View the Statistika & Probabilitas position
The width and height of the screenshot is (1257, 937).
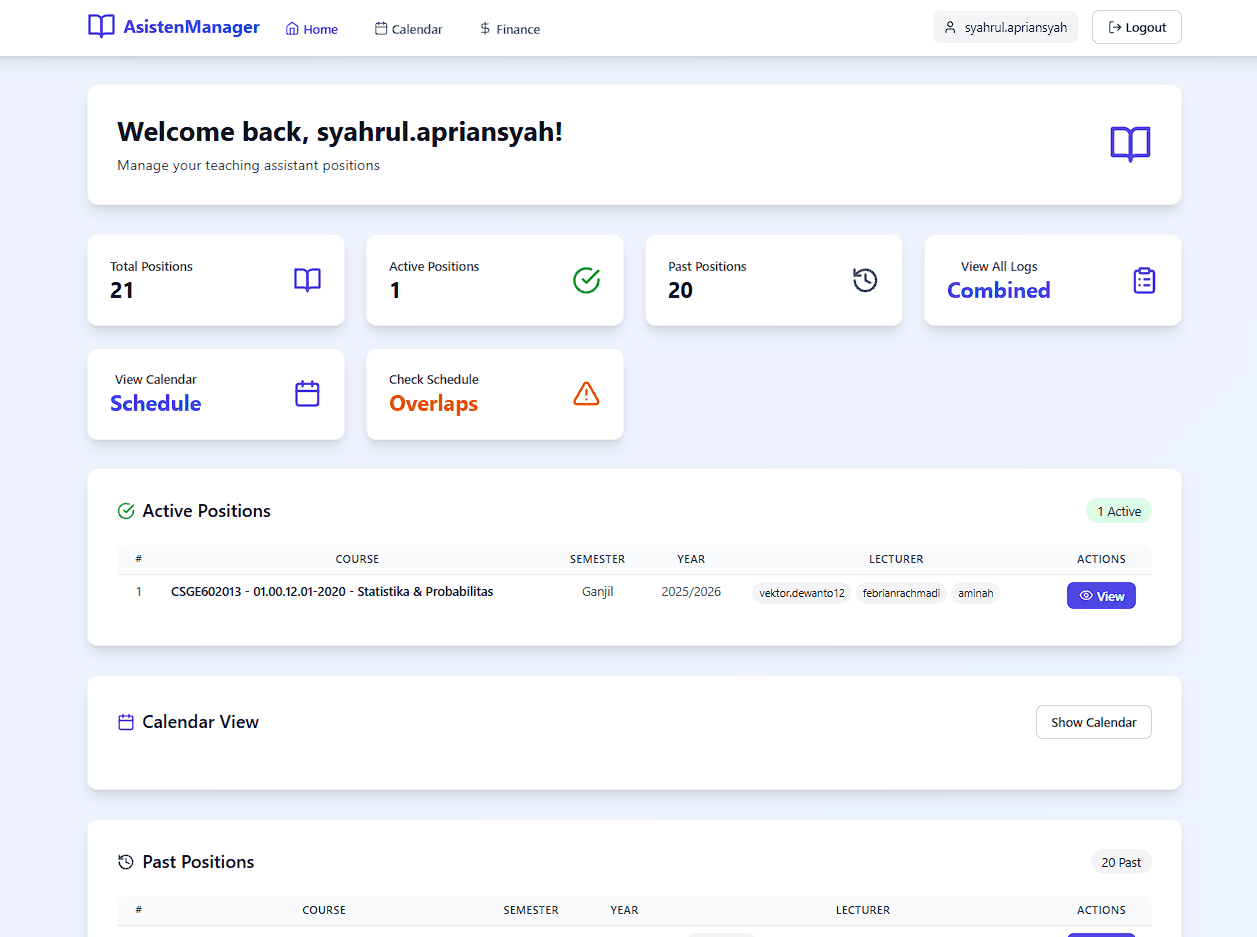click(1101, 596)
